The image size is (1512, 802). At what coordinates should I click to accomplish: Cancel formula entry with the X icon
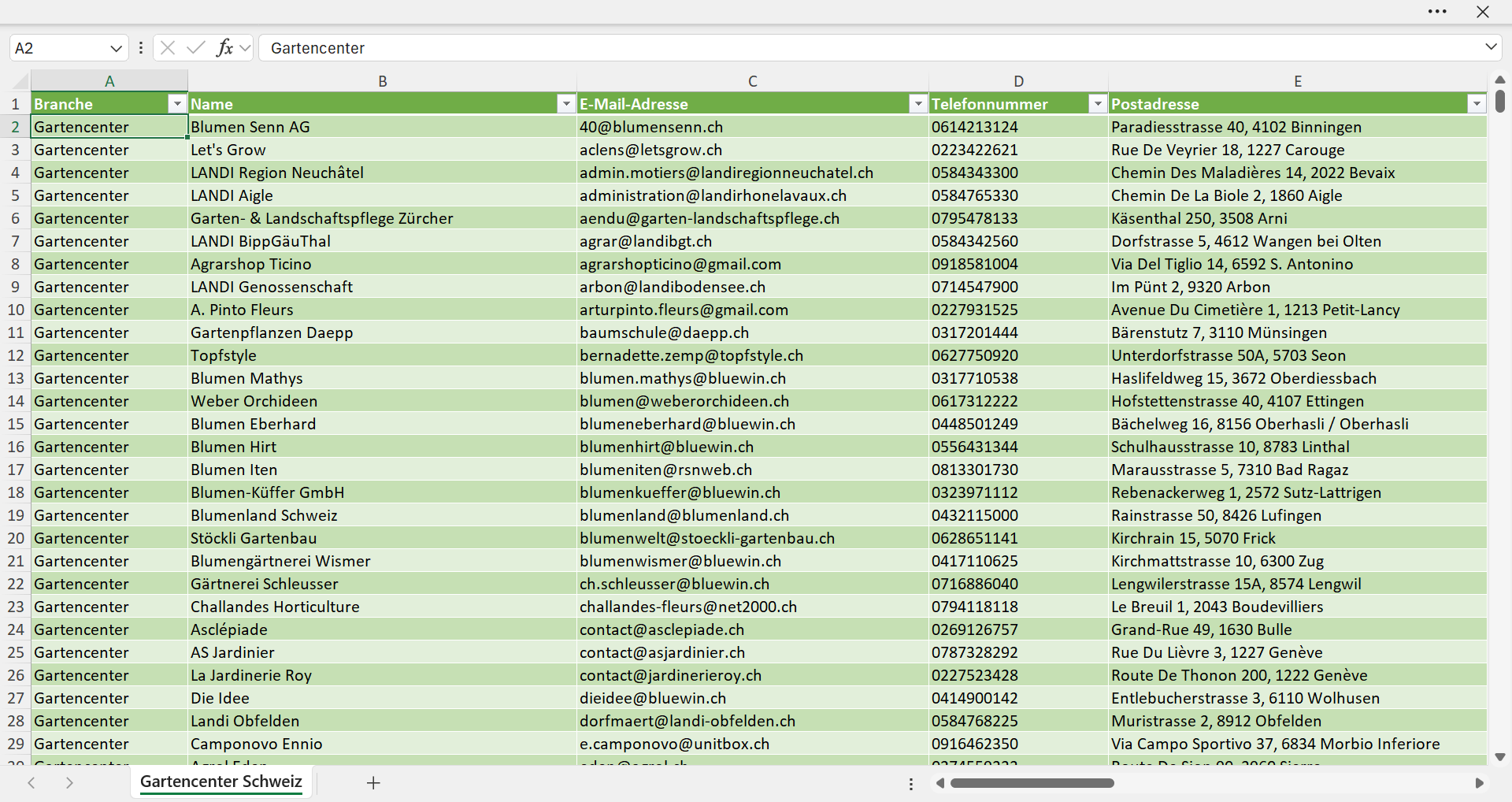[x=168, y=48]
